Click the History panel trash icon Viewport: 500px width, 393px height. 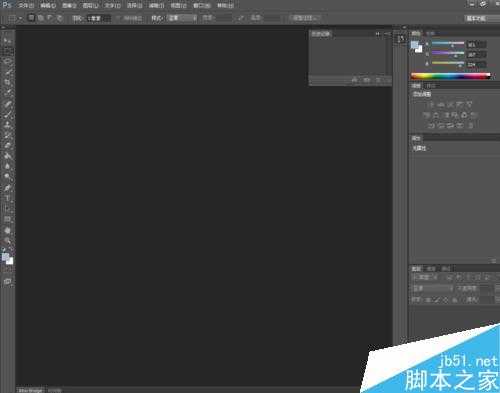(378, 80)
